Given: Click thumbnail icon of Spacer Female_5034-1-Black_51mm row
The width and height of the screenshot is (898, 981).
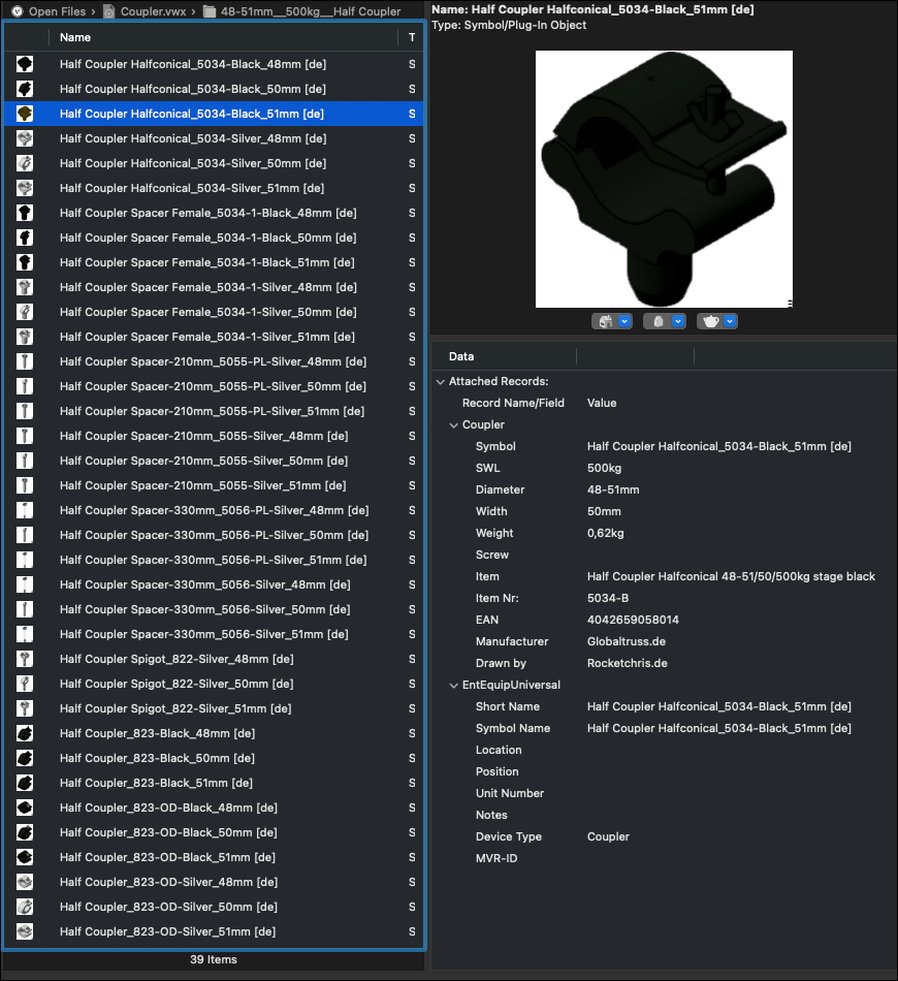Looking at the screenshot, I should pyautogui.click(x=24, y=262).
